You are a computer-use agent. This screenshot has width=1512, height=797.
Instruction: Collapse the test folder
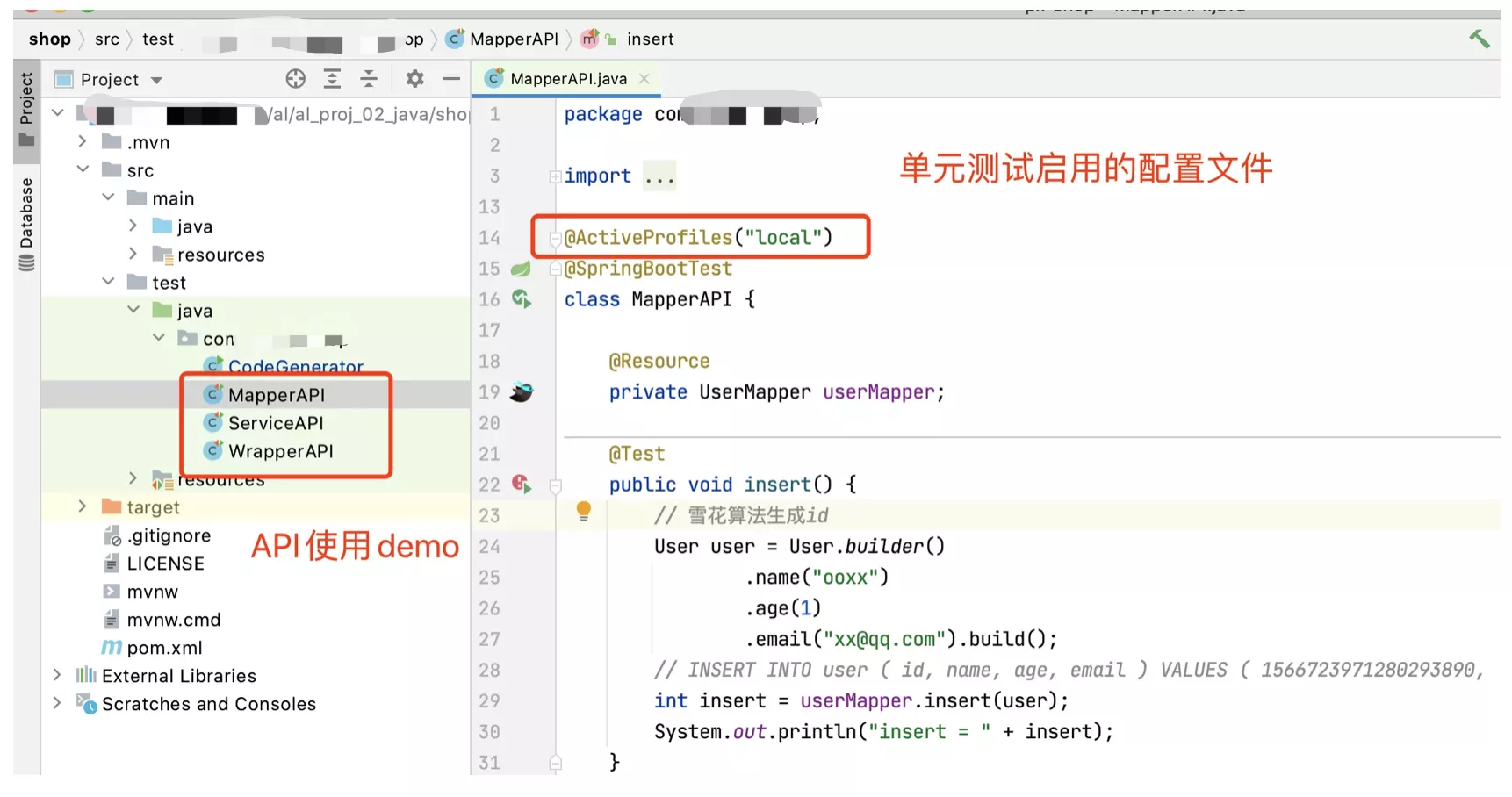108,282
